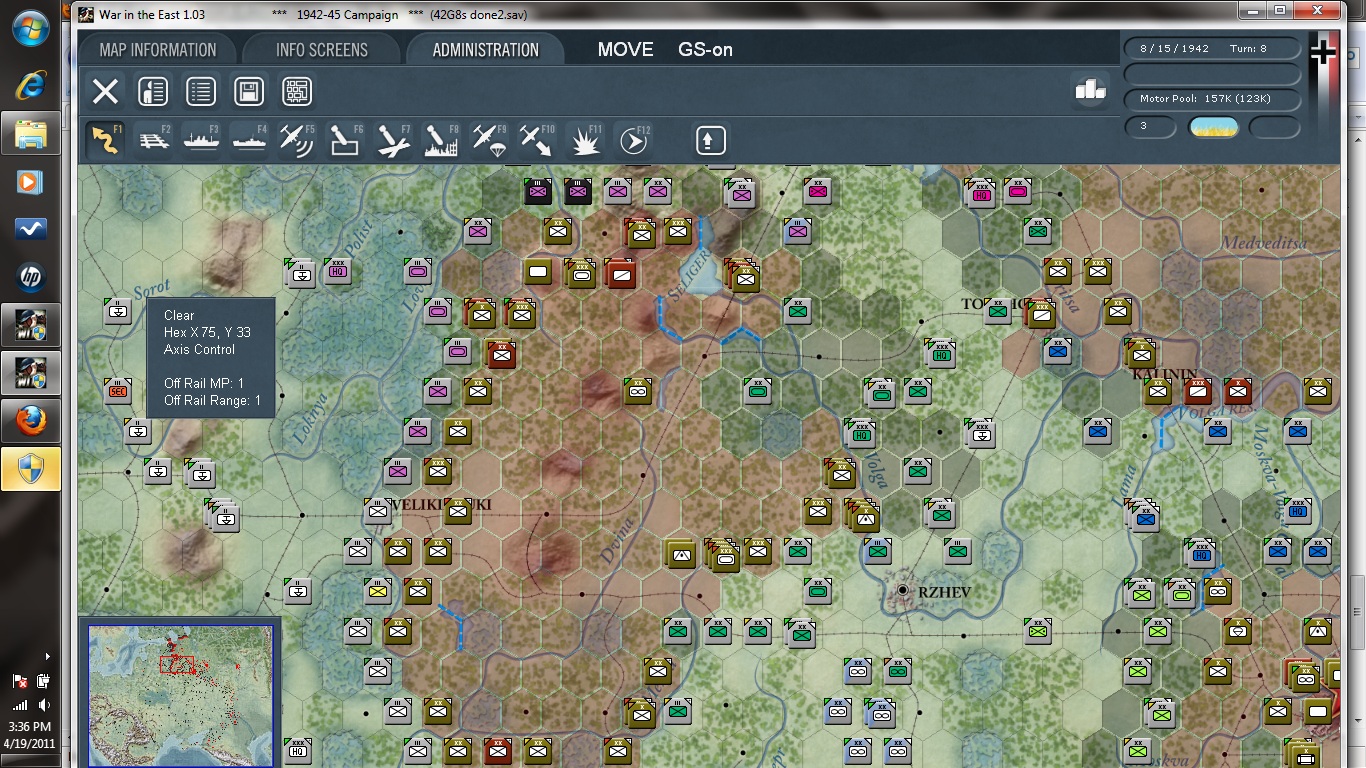Open the order of battle icon beside the X
Screen dimensions: 1366x768
(x=152, y=92)
